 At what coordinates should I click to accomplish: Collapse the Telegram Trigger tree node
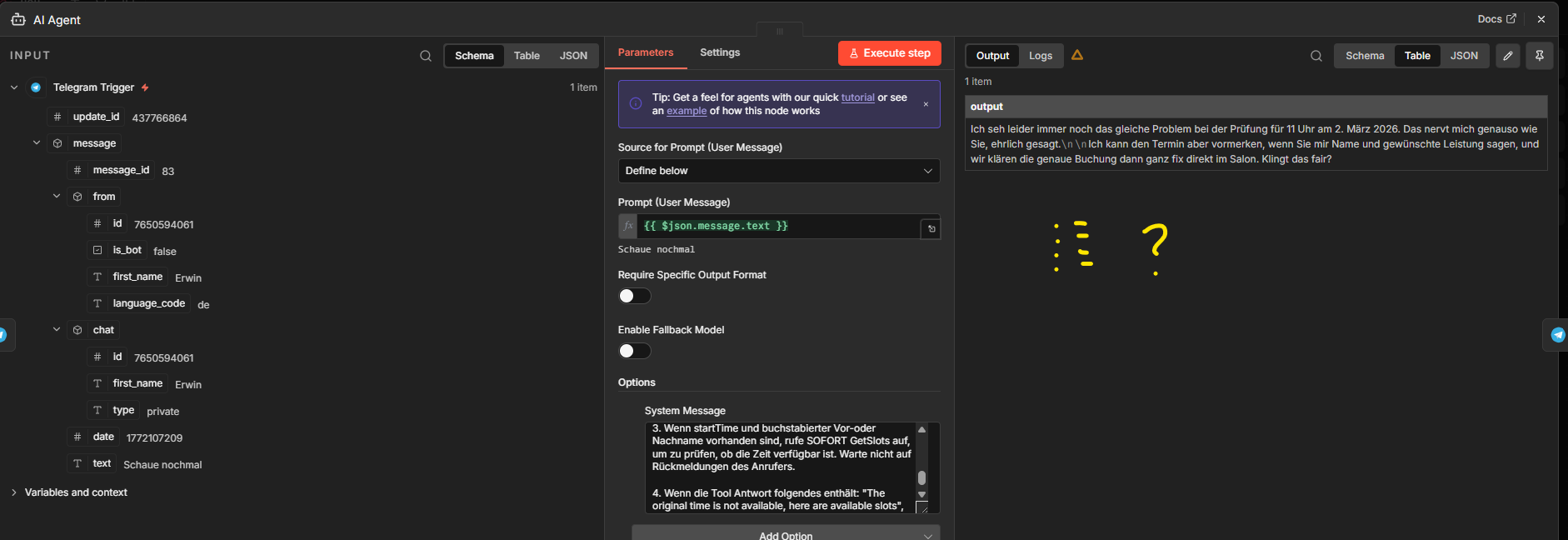coord(14,87)
